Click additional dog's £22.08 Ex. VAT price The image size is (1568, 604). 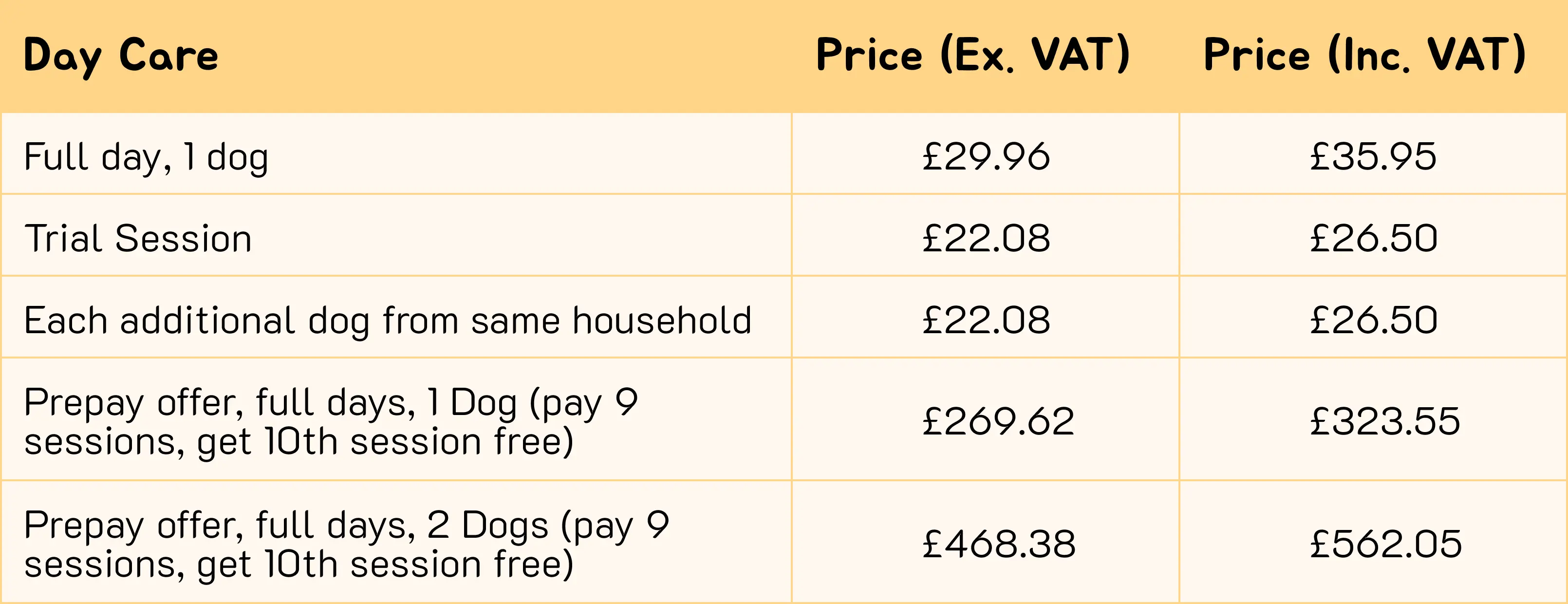click(x=986, y=321)
